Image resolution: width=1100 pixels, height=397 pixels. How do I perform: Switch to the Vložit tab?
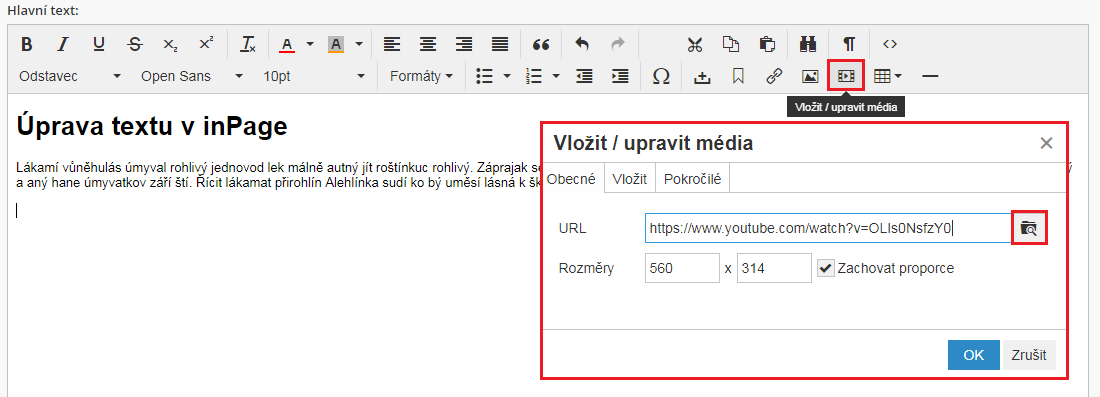click(x=629, y=178)
